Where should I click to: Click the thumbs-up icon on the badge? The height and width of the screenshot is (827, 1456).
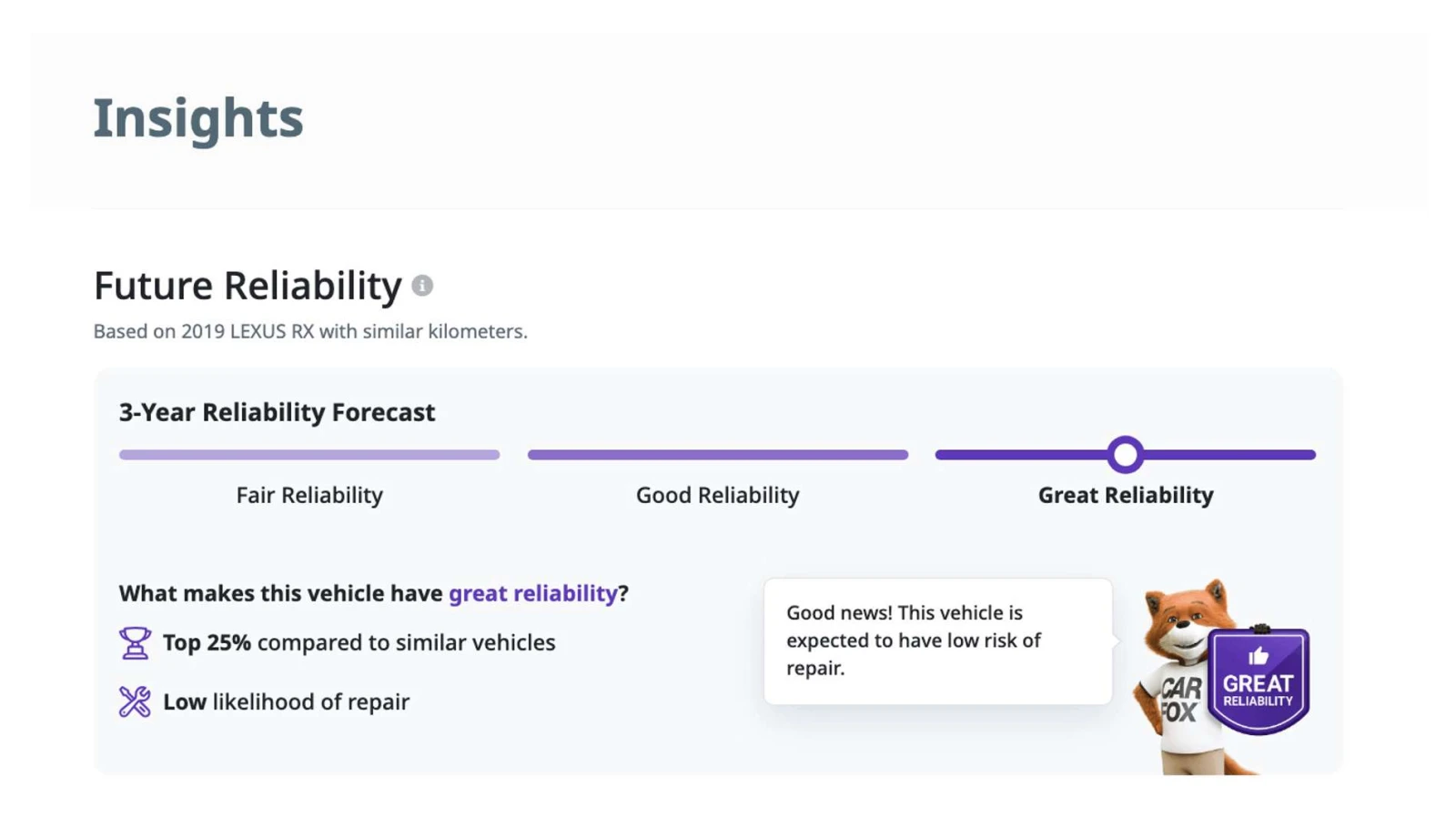coord(1259,656)
